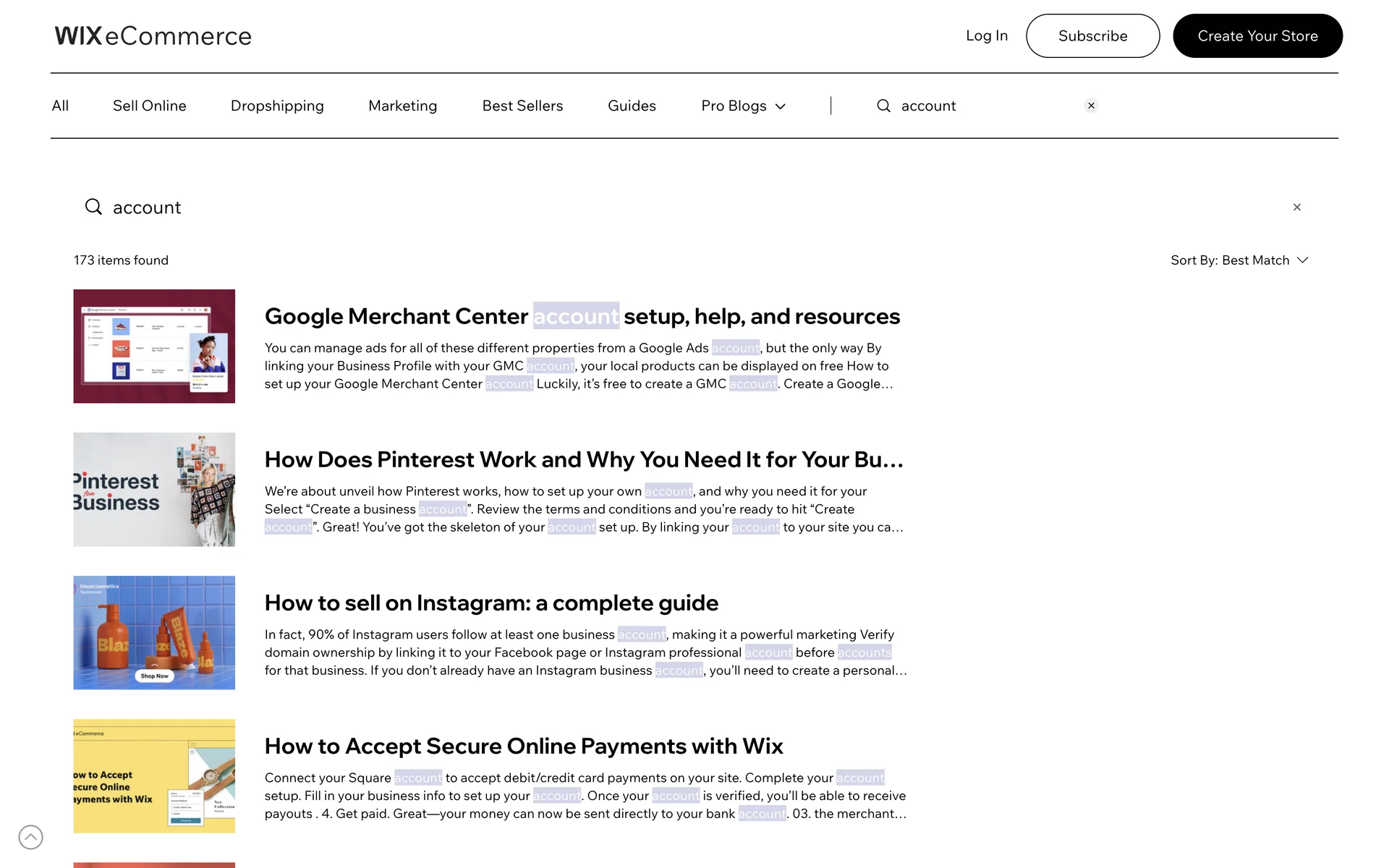Open the Sort By Best Match dropdown
Viewport: 1389px width, 868px height.
pyautogui.click(x=1239, y=260)
